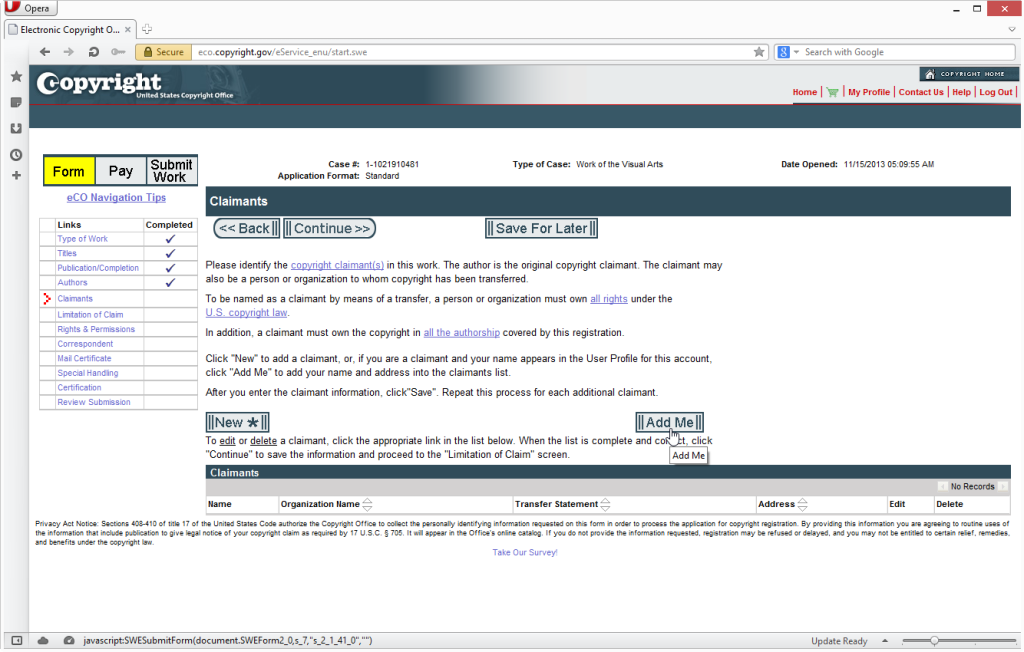This screenshot has width=1024, height=652.
Task: Click Log Out link
Action: [x=995, y=92]
